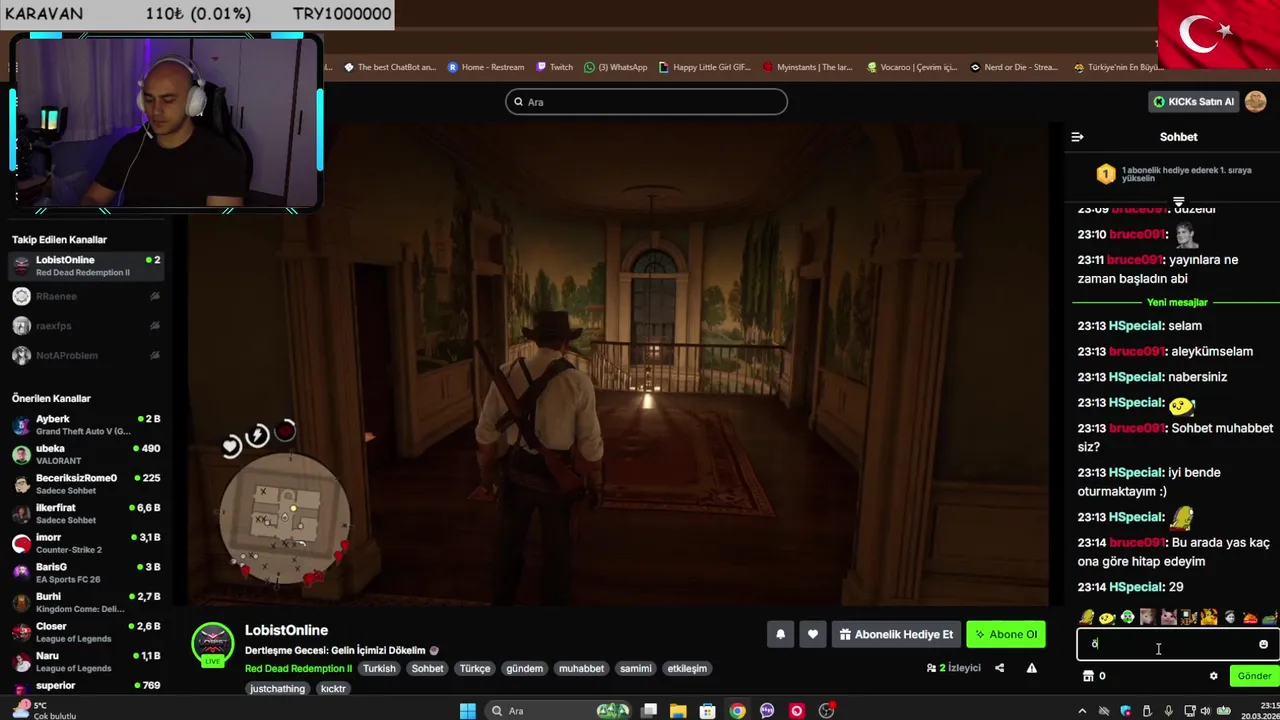Open the purple chat app taskbar icon
This screenshot has width=1280, height=720.
(x=767, y=711)
